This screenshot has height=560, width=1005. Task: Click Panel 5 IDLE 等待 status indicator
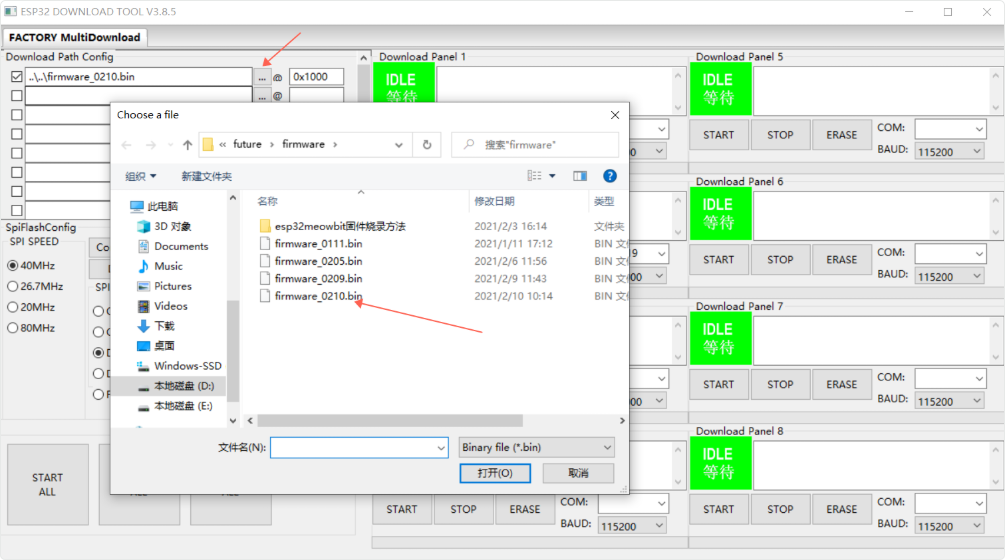720,88
